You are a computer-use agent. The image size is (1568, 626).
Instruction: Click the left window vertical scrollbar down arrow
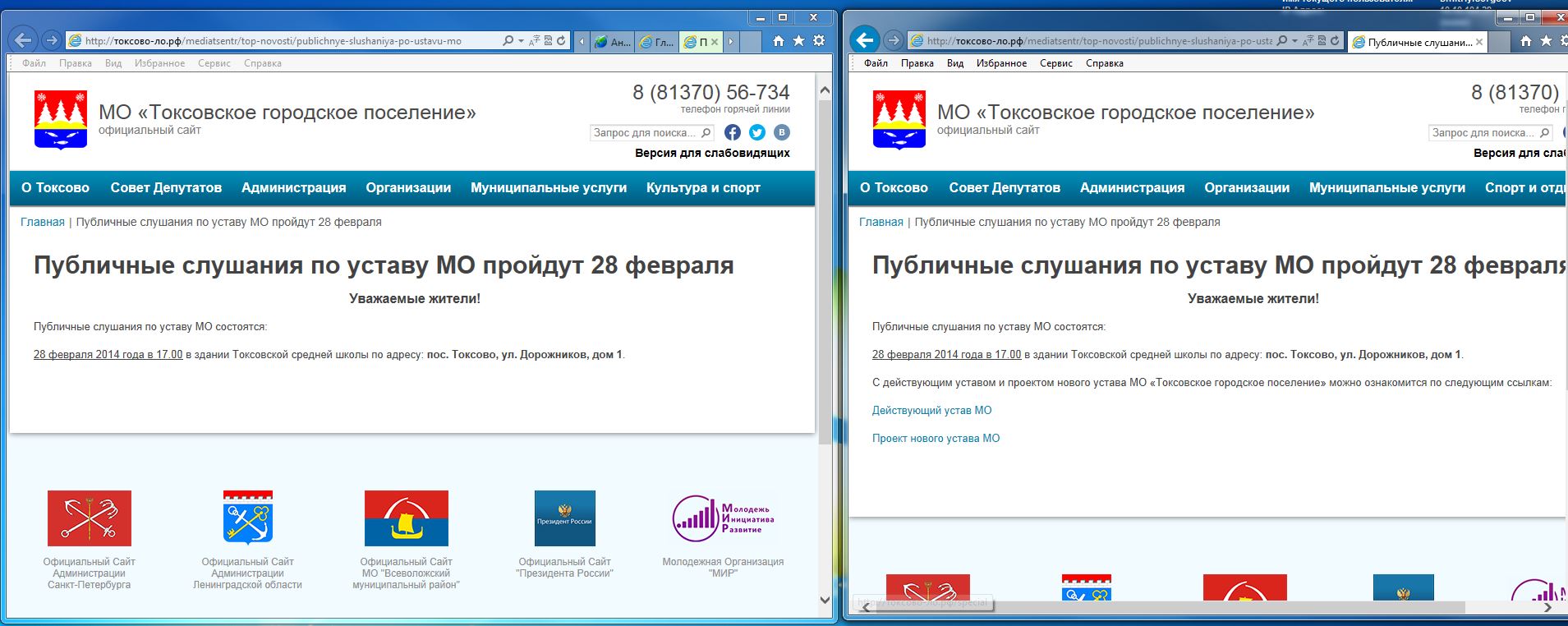(825, 601)
